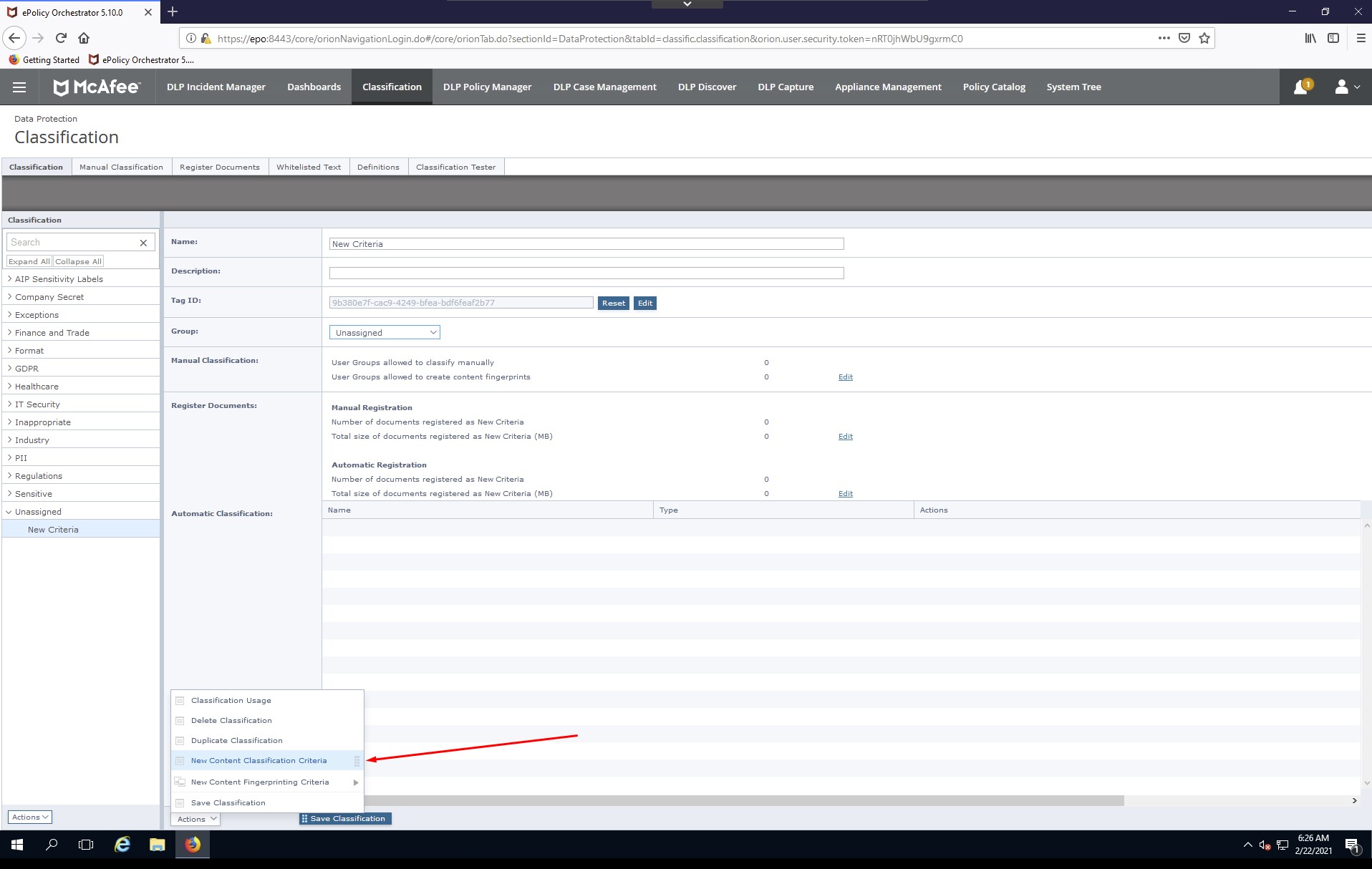Click the Expand All button

[x=29, y=261]
